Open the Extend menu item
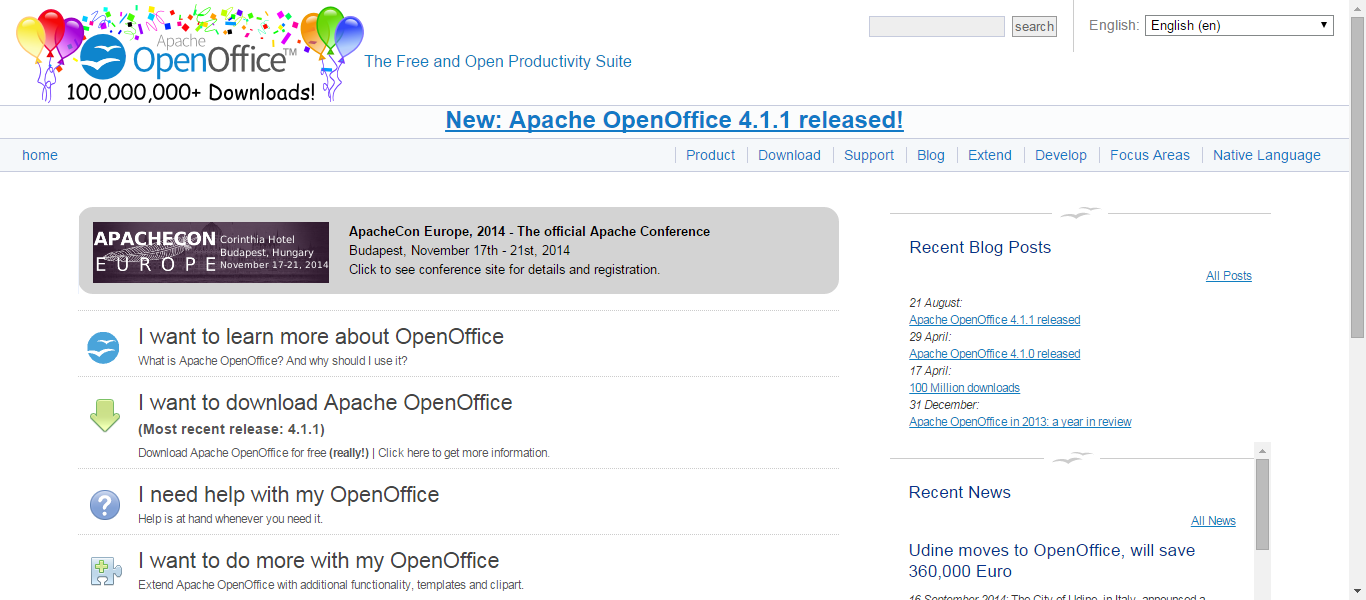The image size is (1366, 600). (990, 155)
